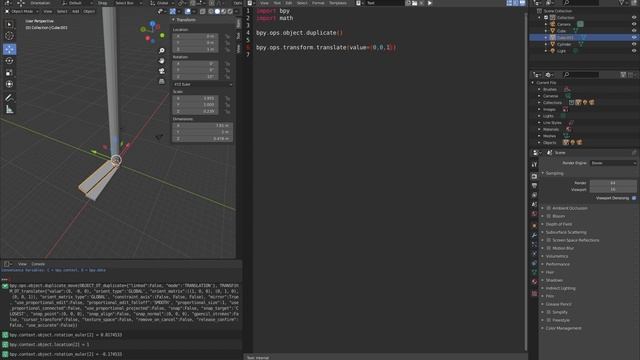Open the Render Engine dropdown
This screenshot has height=360, width=640.
613,163
